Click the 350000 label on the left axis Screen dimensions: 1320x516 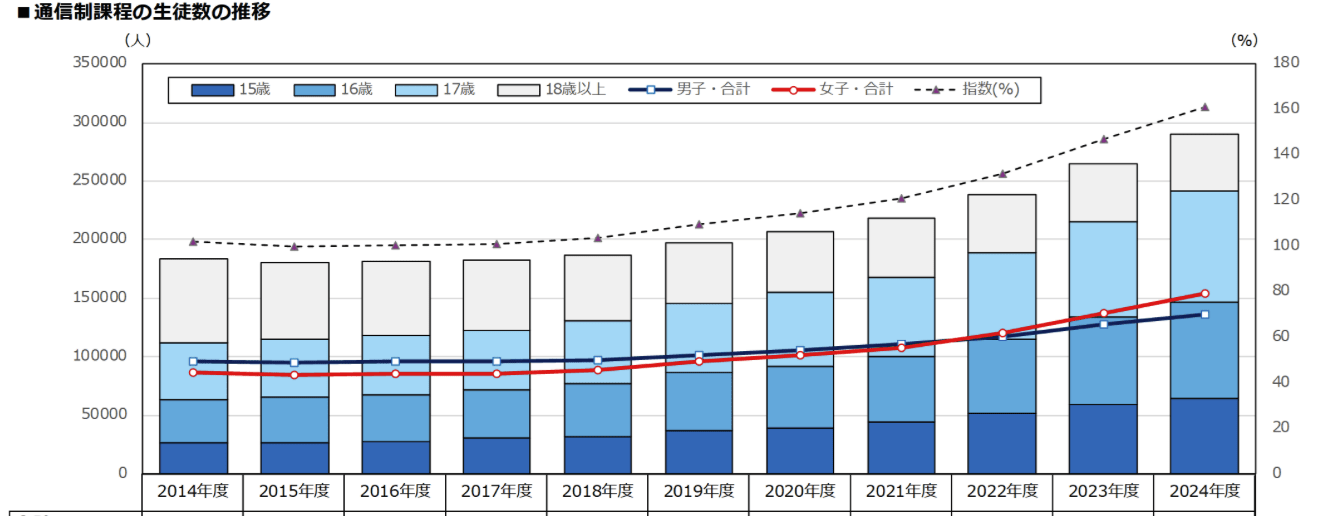pyautogui.click(x=98, y=63)
